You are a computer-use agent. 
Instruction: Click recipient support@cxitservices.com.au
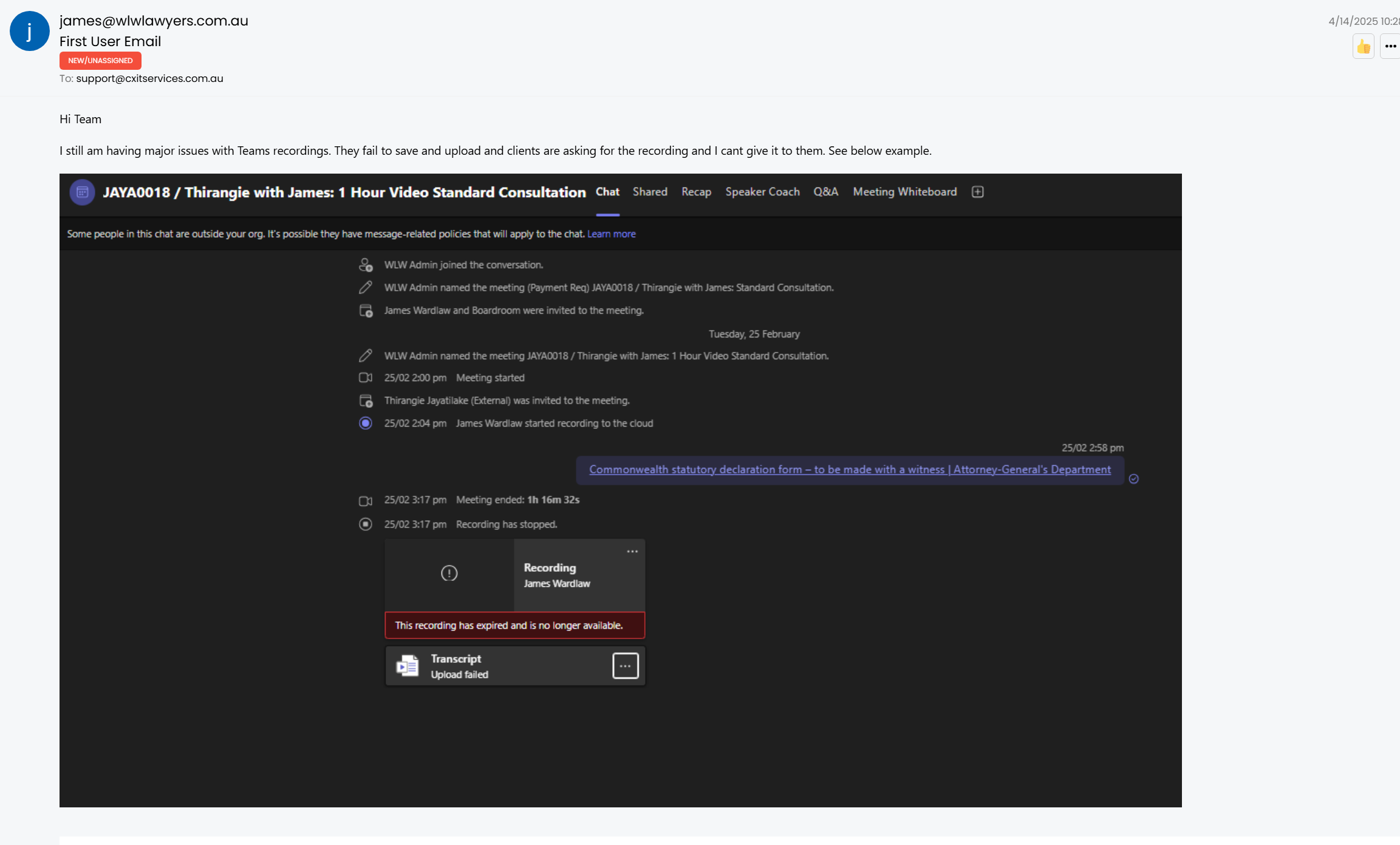tap(149, 78)
